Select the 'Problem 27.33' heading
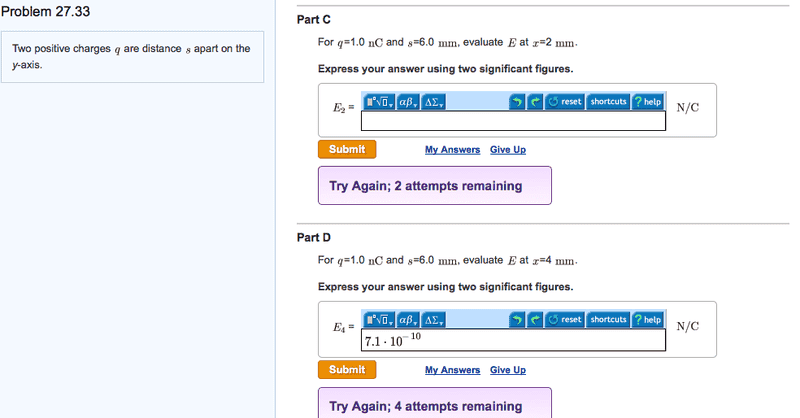 tap(45, 11)
